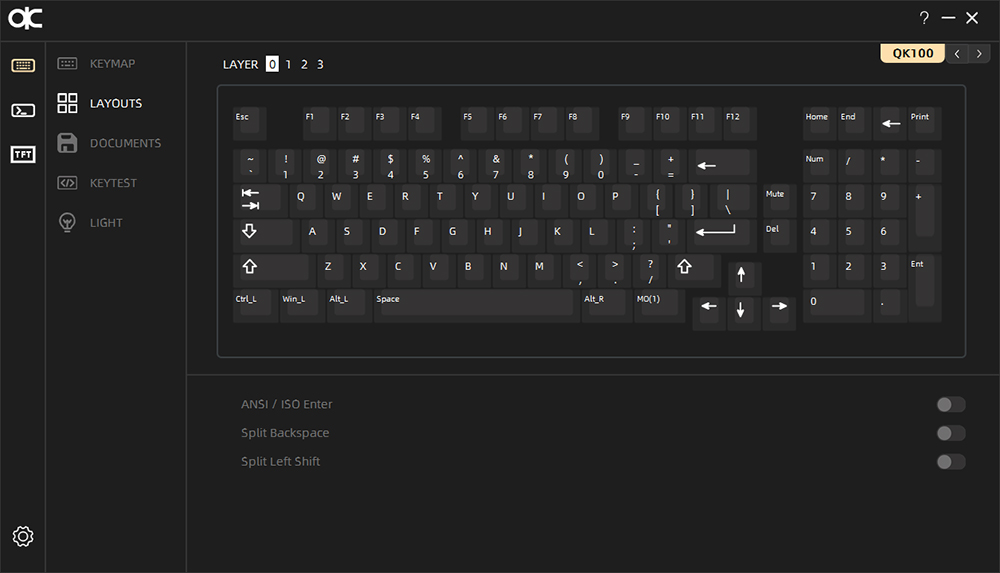
Task: Select the Esc key
Action: click(249, 123)
